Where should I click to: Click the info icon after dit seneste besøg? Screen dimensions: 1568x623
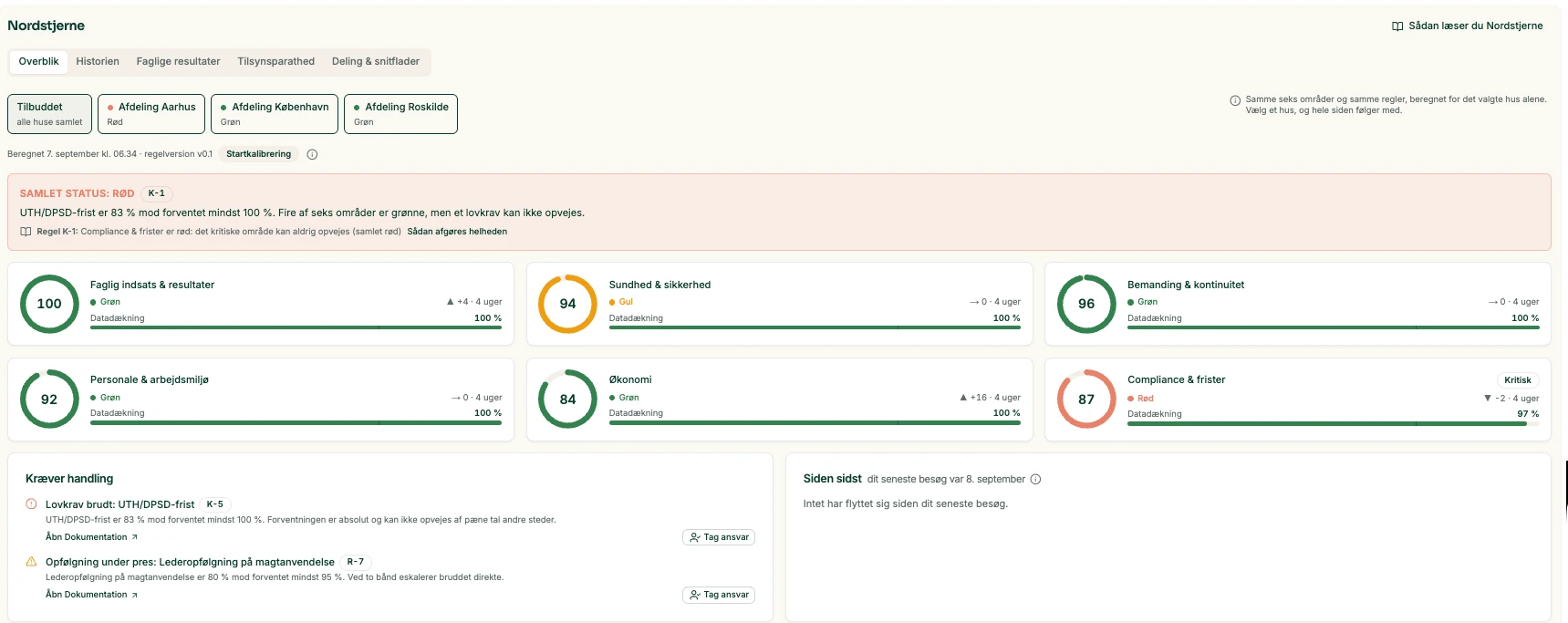coord(1035,479)
